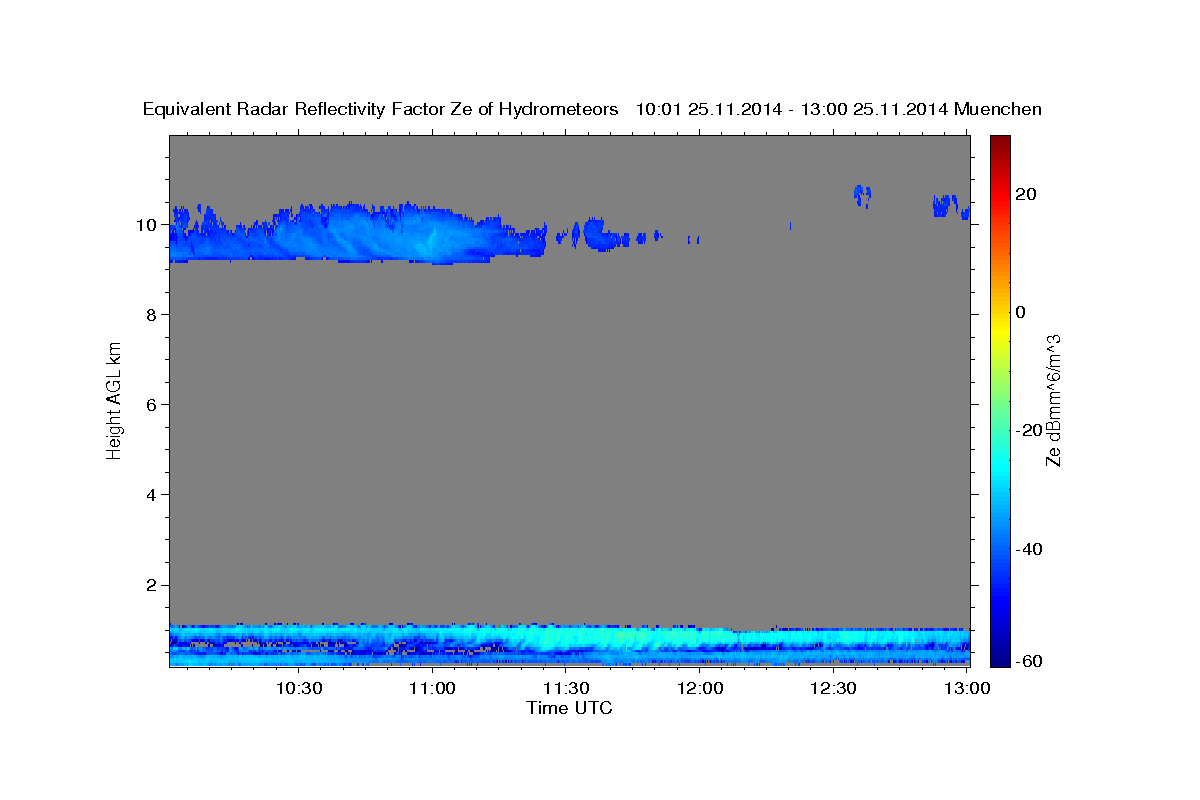1200x800 pixels.
Task: Click the colorbar value '20'
Action: click(1025, 194)
